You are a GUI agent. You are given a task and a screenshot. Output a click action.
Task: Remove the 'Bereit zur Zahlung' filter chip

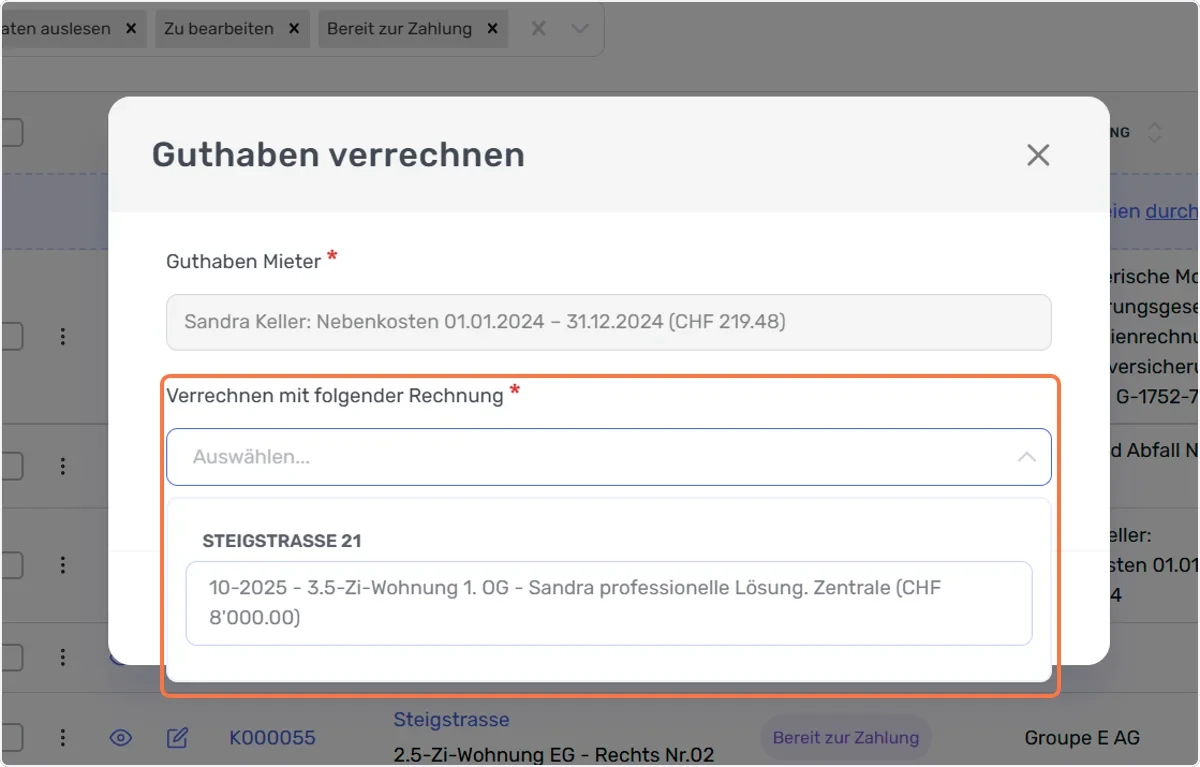492,29
